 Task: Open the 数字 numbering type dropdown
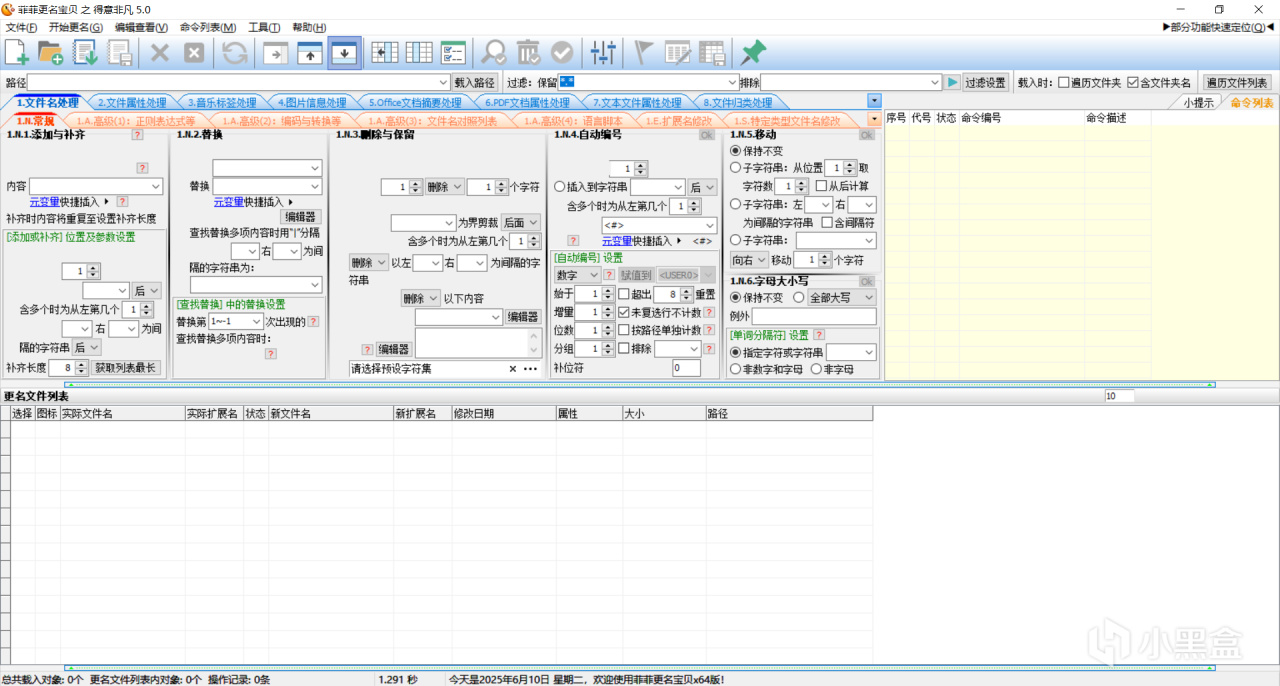pos(576,275)
